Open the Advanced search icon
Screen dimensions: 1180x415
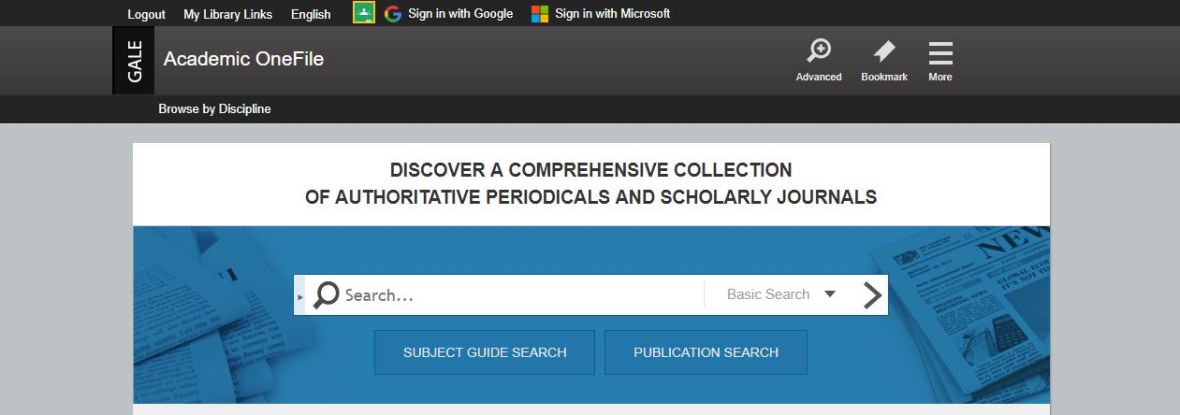[x=819, y=52]
